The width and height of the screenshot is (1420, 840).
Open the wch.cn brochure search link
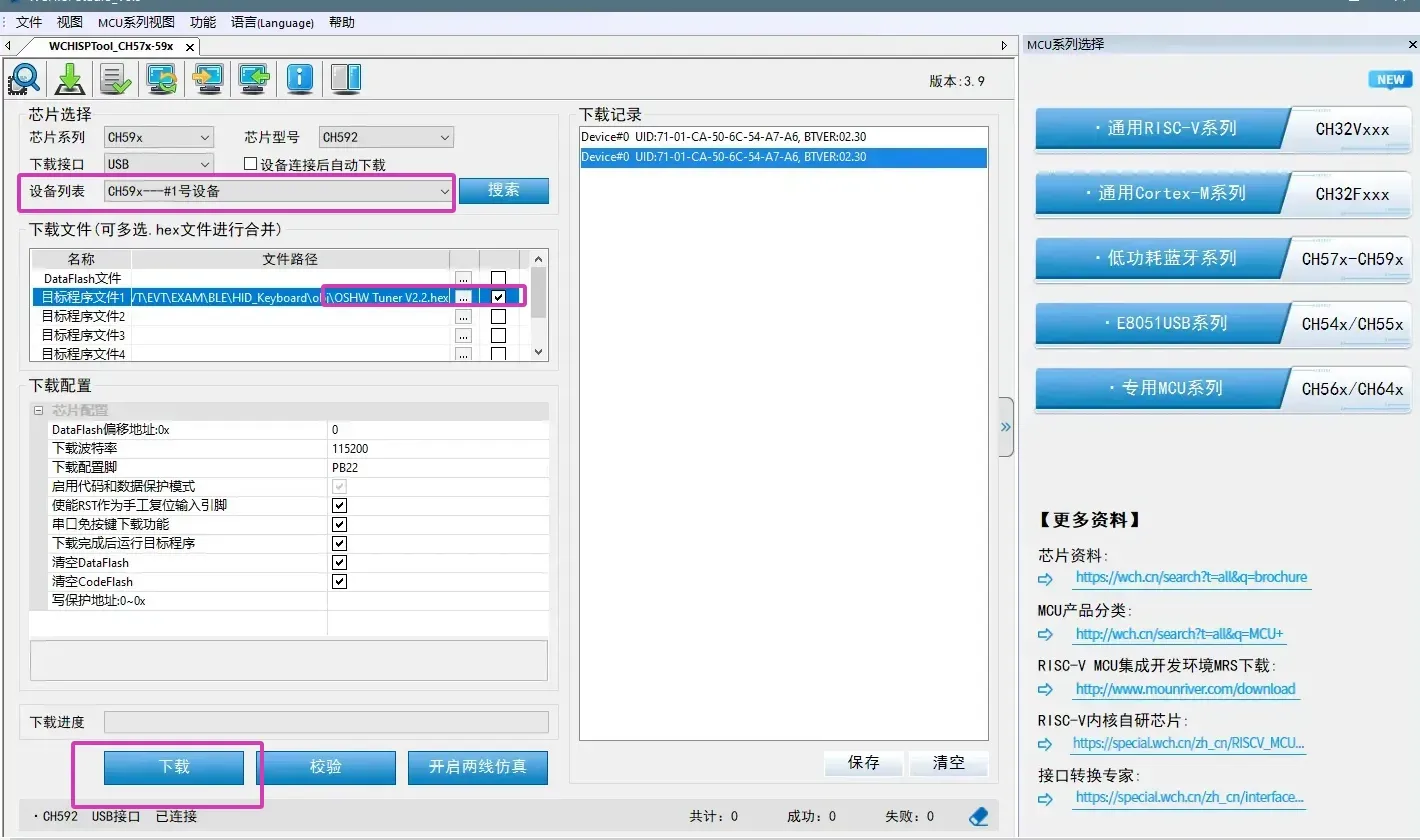pos(1191,578)
